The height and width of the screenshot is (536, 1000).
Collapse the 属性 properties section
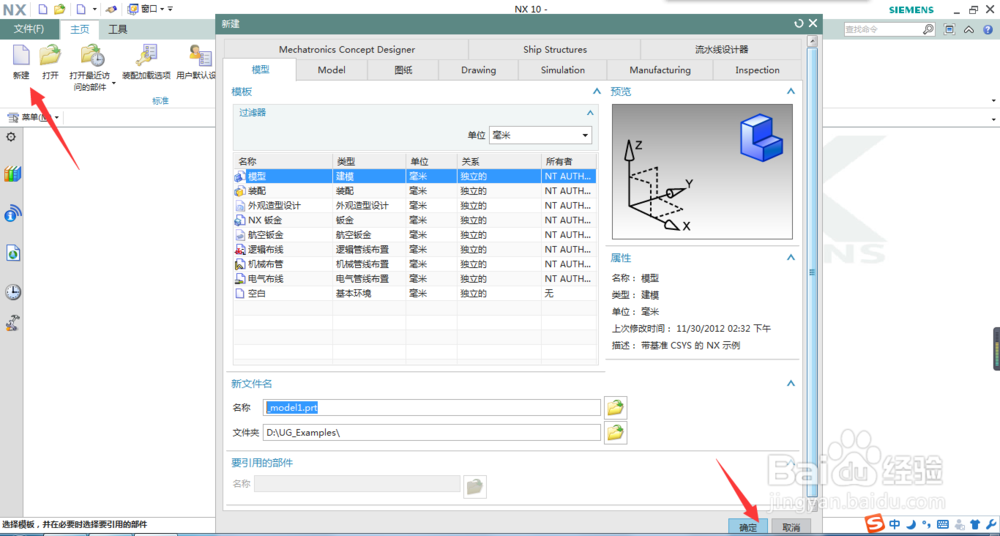click(791, 258)
